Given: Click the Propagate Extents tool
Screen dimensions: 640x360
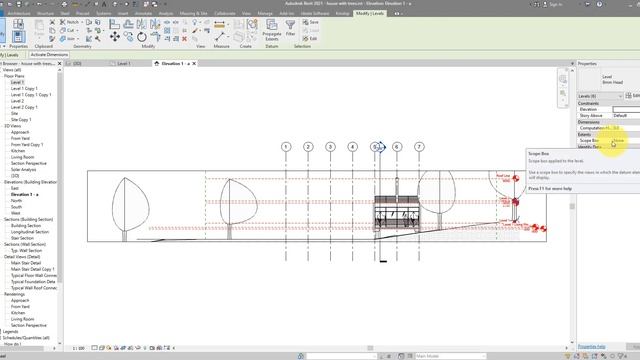Looking at the screenshot, I should (x=271, y=30).
